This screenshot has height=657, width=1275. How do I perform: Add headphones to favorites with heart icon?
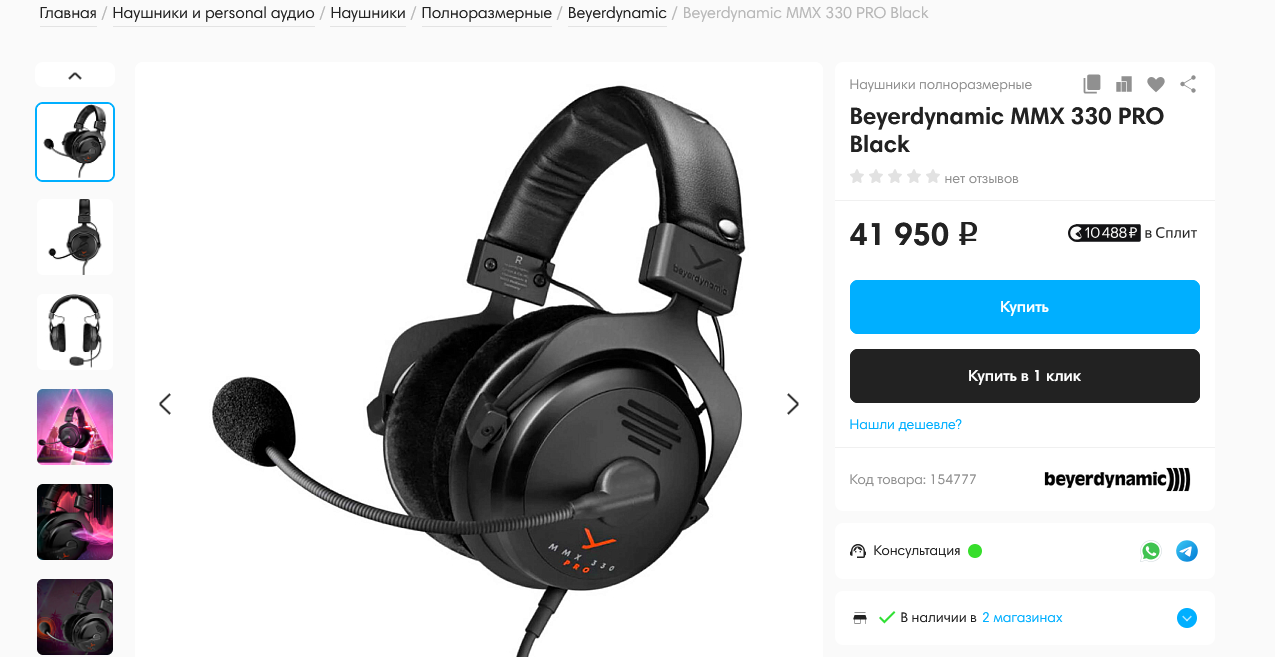[1156, 84]
